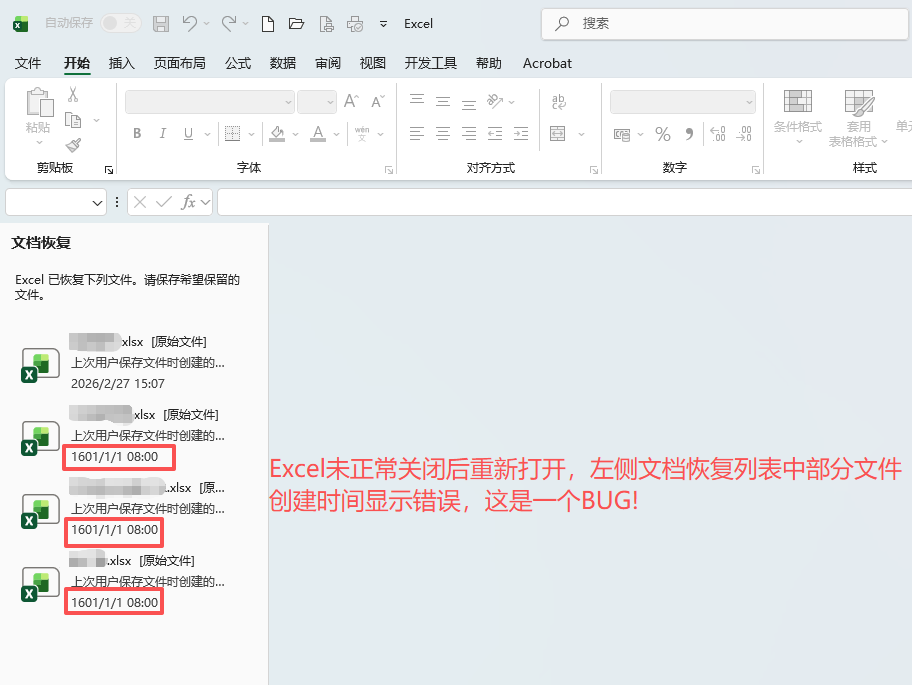Switch to the 视图 tab
The image size is (912, 685).
pos(373,63)
